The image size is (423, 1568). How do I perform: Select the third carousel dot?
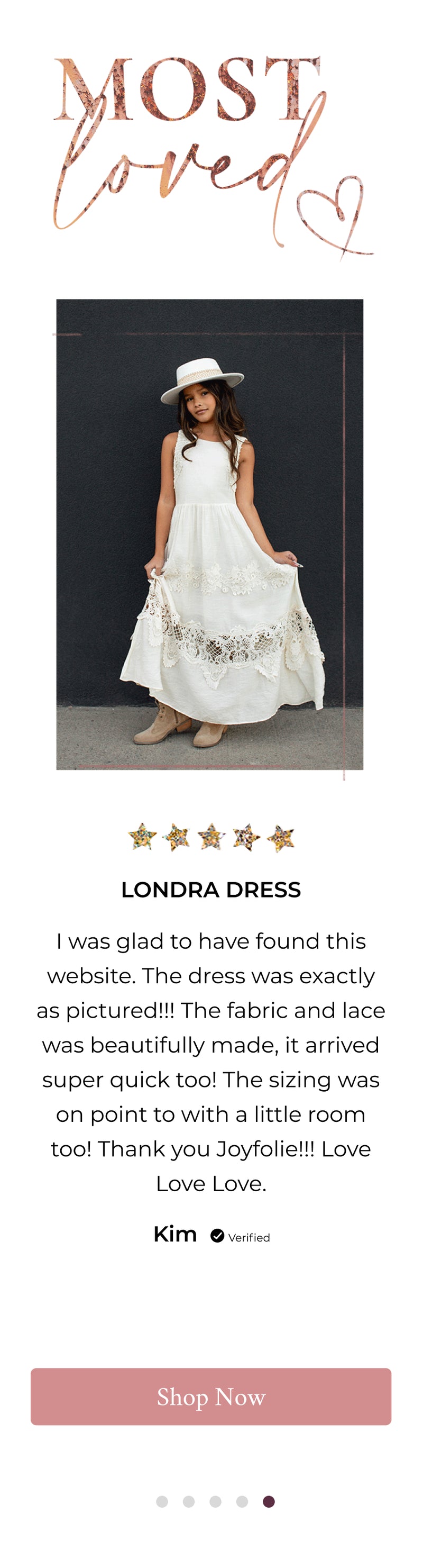215,1502
